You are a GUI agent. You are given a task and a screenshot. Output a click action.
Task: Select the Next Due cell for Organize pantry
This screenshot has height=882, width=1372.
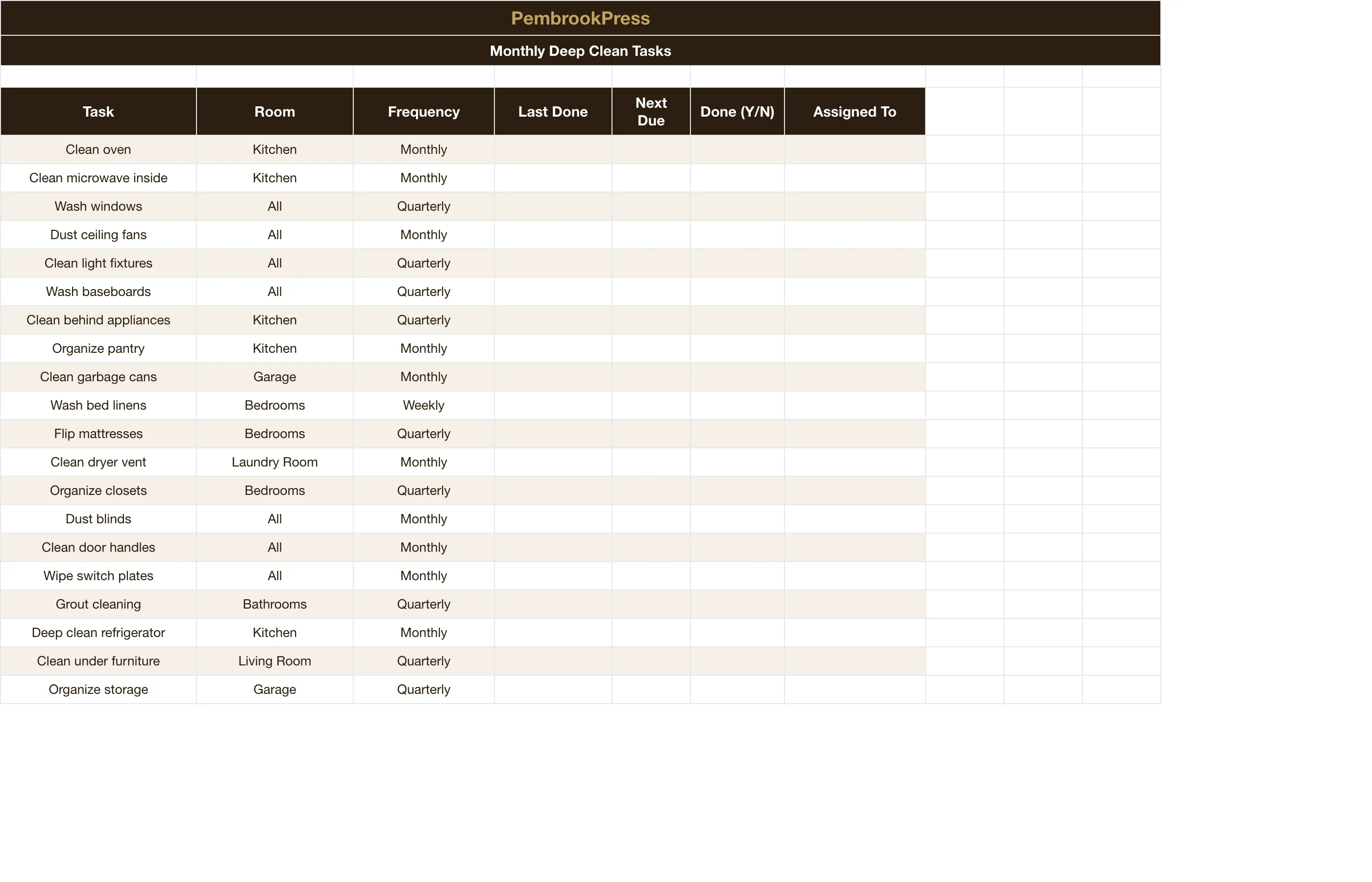point(651,348)
